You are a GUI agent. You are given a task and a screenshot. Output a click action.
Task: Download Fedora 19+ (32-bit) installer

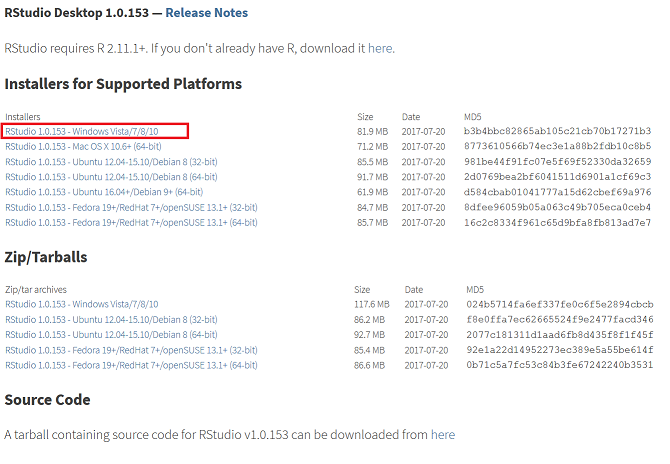coord(131,207)
